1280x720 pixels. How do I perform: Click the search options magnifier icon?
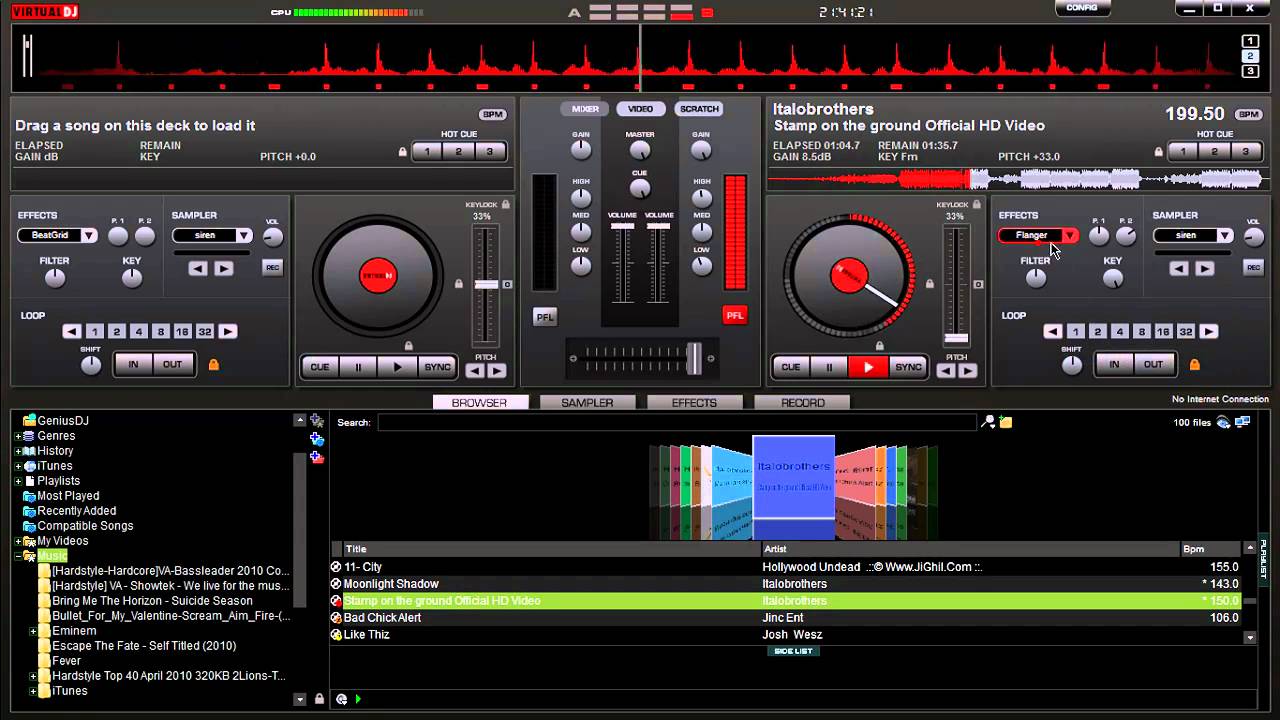pos(988,422)
